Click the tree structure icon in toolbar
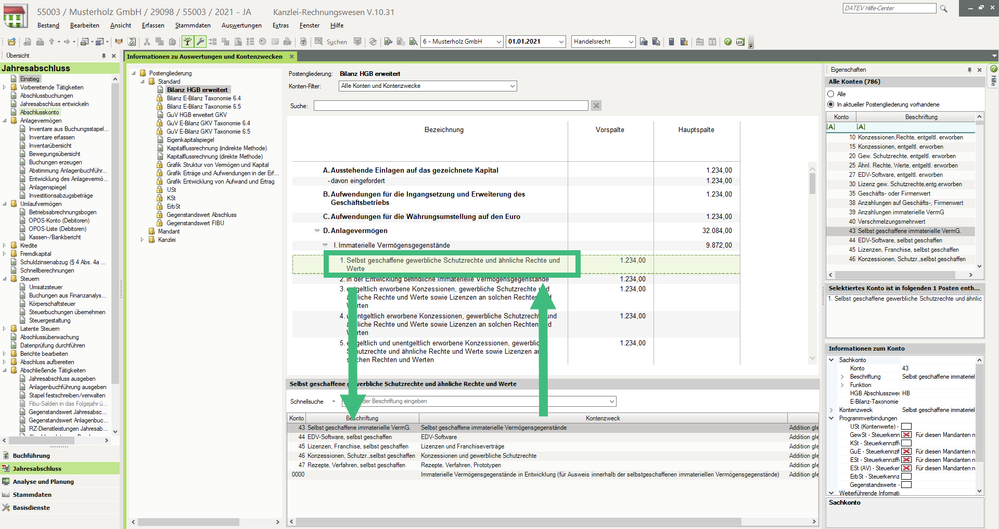Image resolution: width=999 pixels, height=529 pixels. [187, 41]
